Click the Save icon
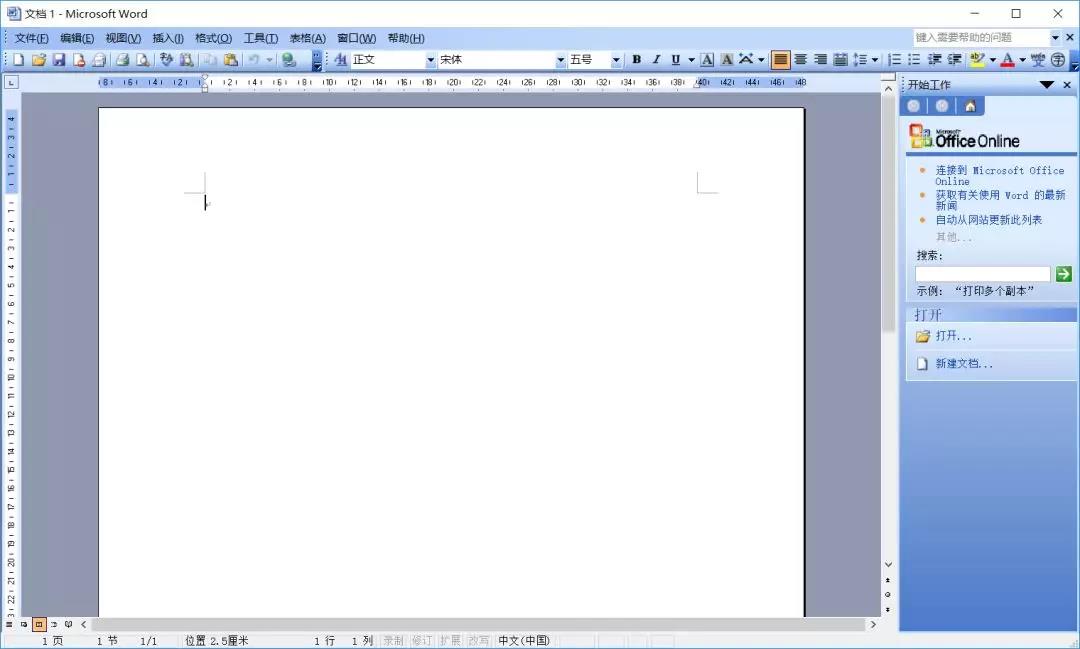1080x649 pixels. click(x=58, y=59)
